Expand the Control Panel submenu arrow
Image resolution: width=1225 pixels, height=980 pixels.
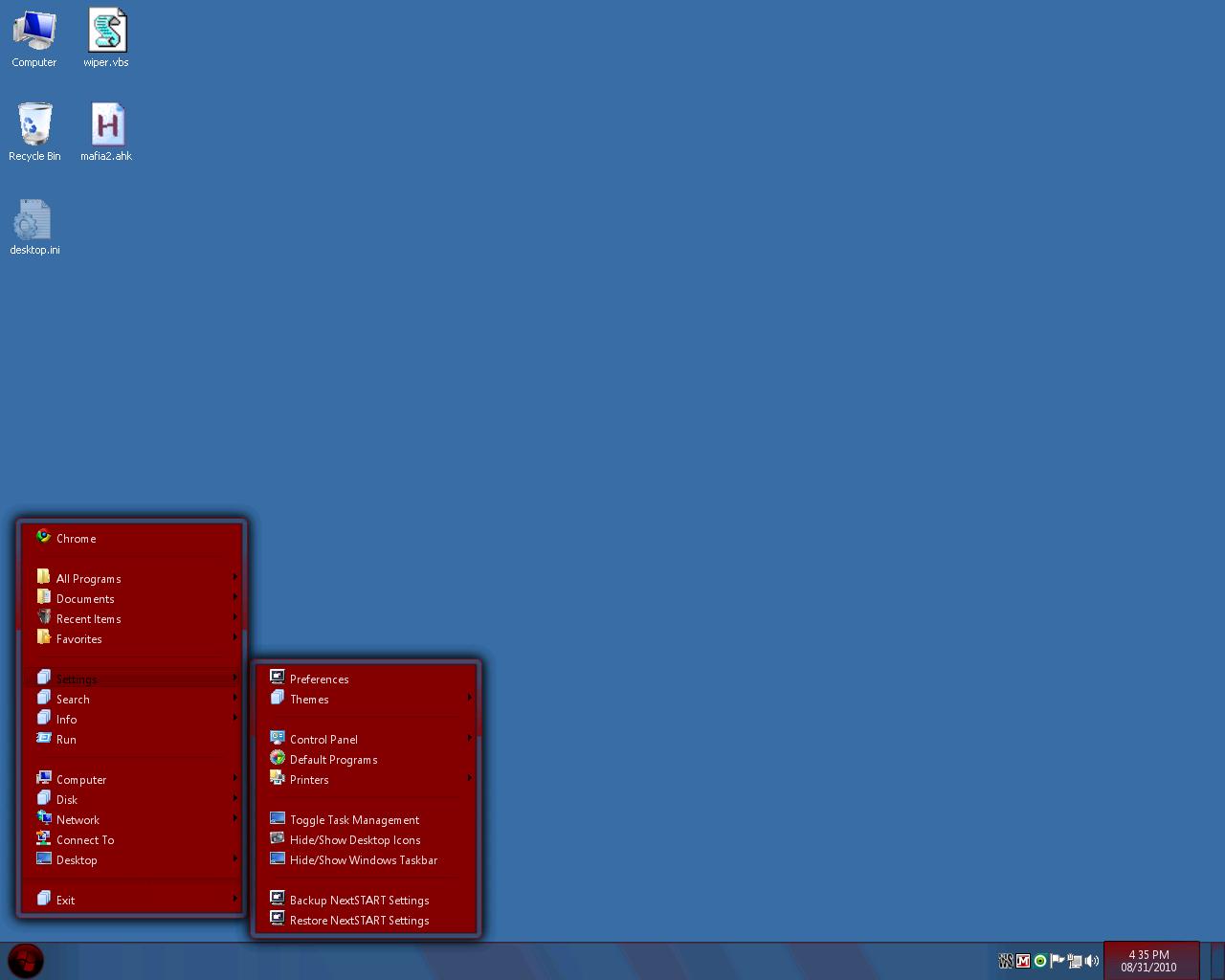[469, 738]
